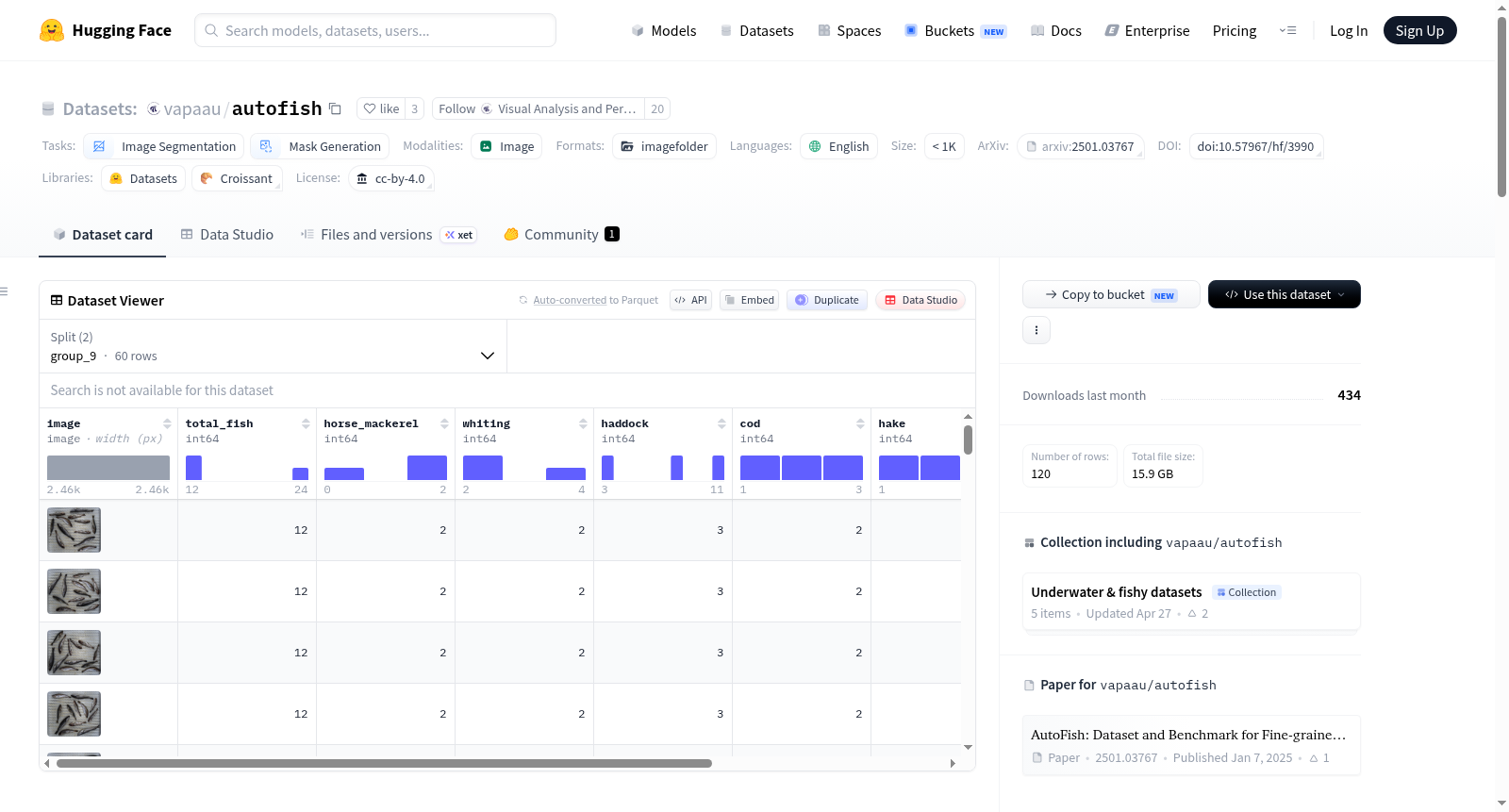Click the size <1K tag
1509x812 pixels.
coord(944,146)
